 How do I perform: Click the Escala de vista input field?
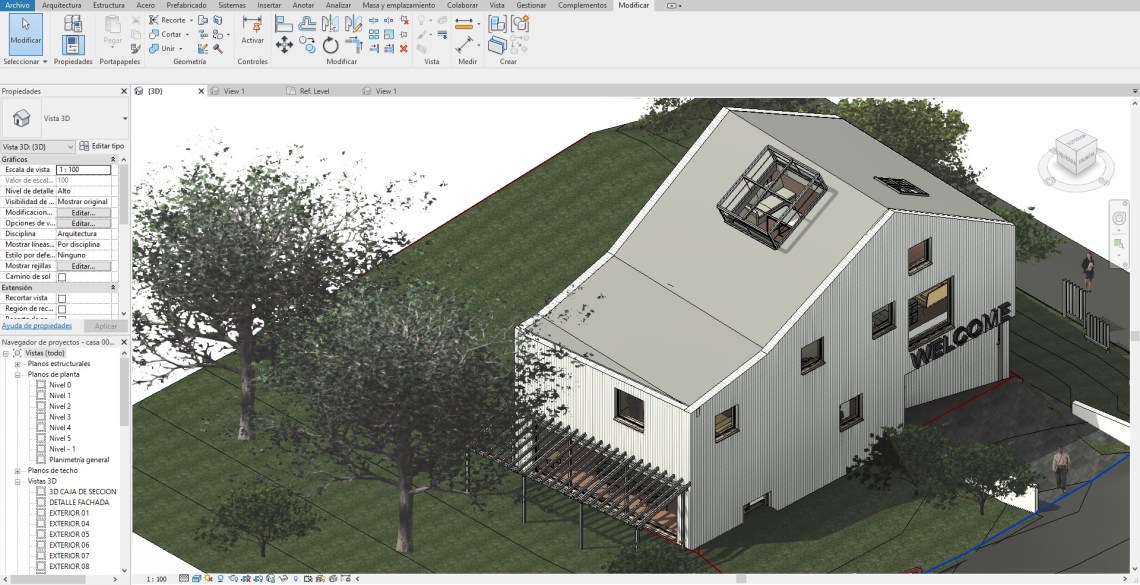(83, 170)
